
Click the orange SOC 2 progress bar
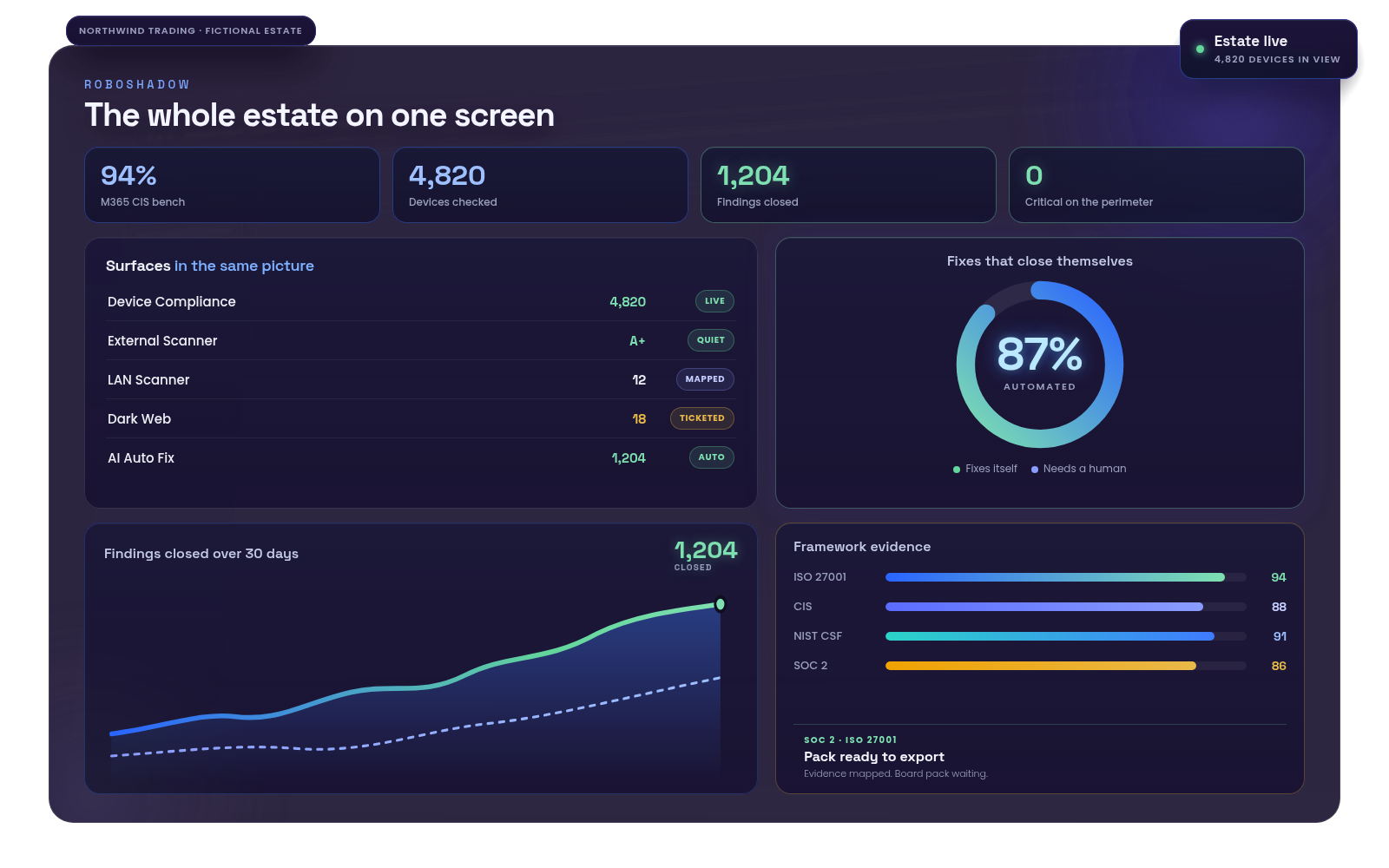(x=1066, y=666)
